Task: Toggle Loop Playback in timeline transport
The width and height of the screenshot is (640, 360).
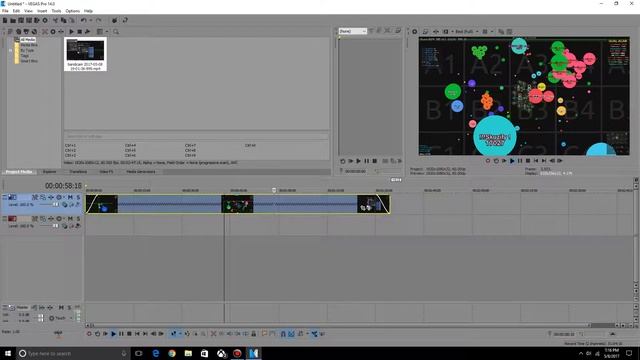Action: 97,334
